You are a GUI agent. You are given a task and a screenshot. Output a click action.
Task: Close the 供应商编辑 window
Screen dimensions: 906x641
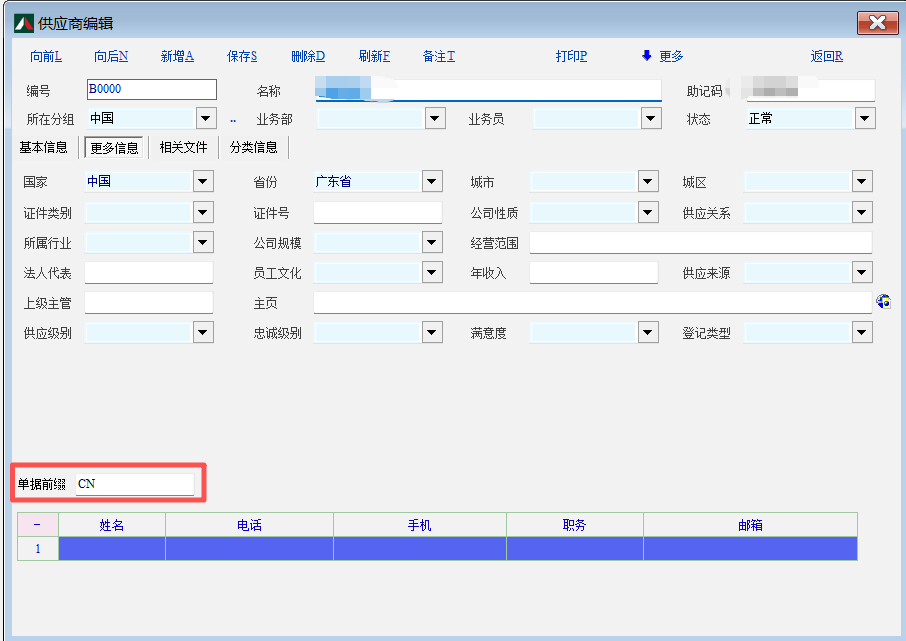[x=876, y=23]
